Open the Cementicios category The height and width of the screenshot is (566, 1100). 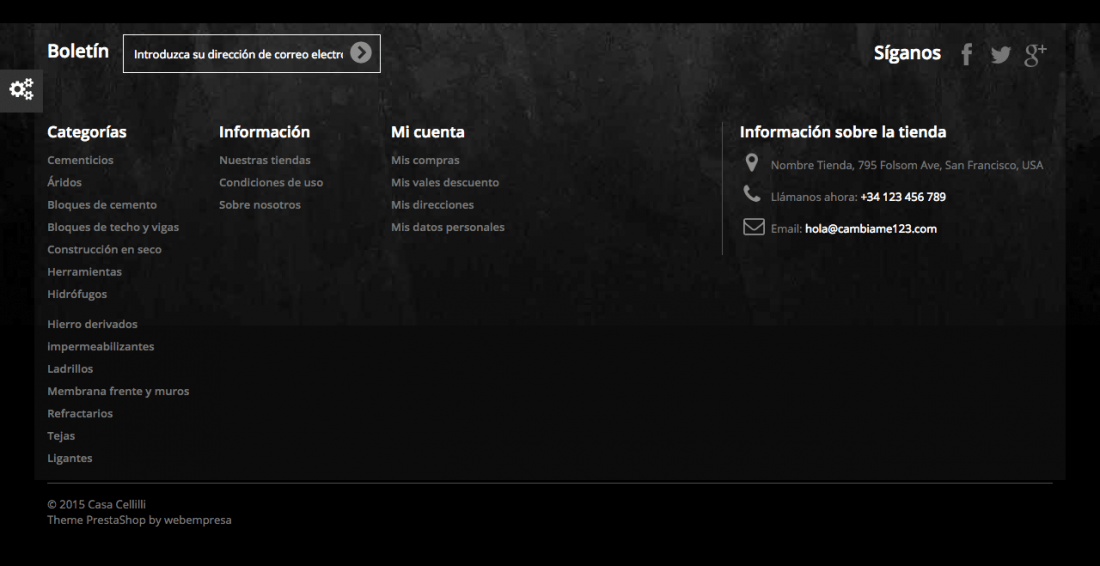pyautogui.click(x=80, y=160)
